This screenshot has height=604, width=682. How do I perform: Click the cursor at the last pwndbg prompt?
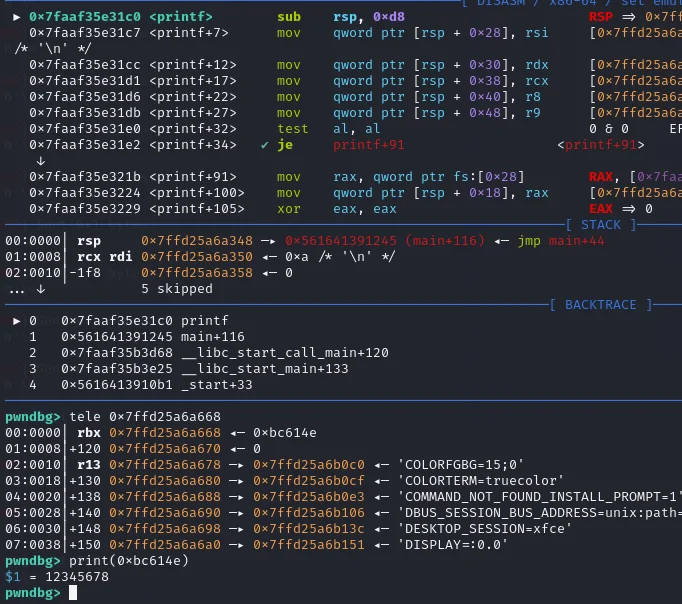[x=72, y=593]
